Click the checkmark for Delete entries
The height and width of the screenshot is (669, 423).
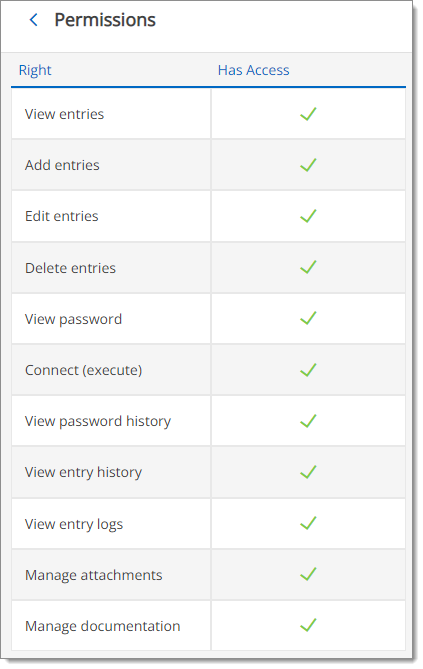pyautogui.click(x=308, y=267)
